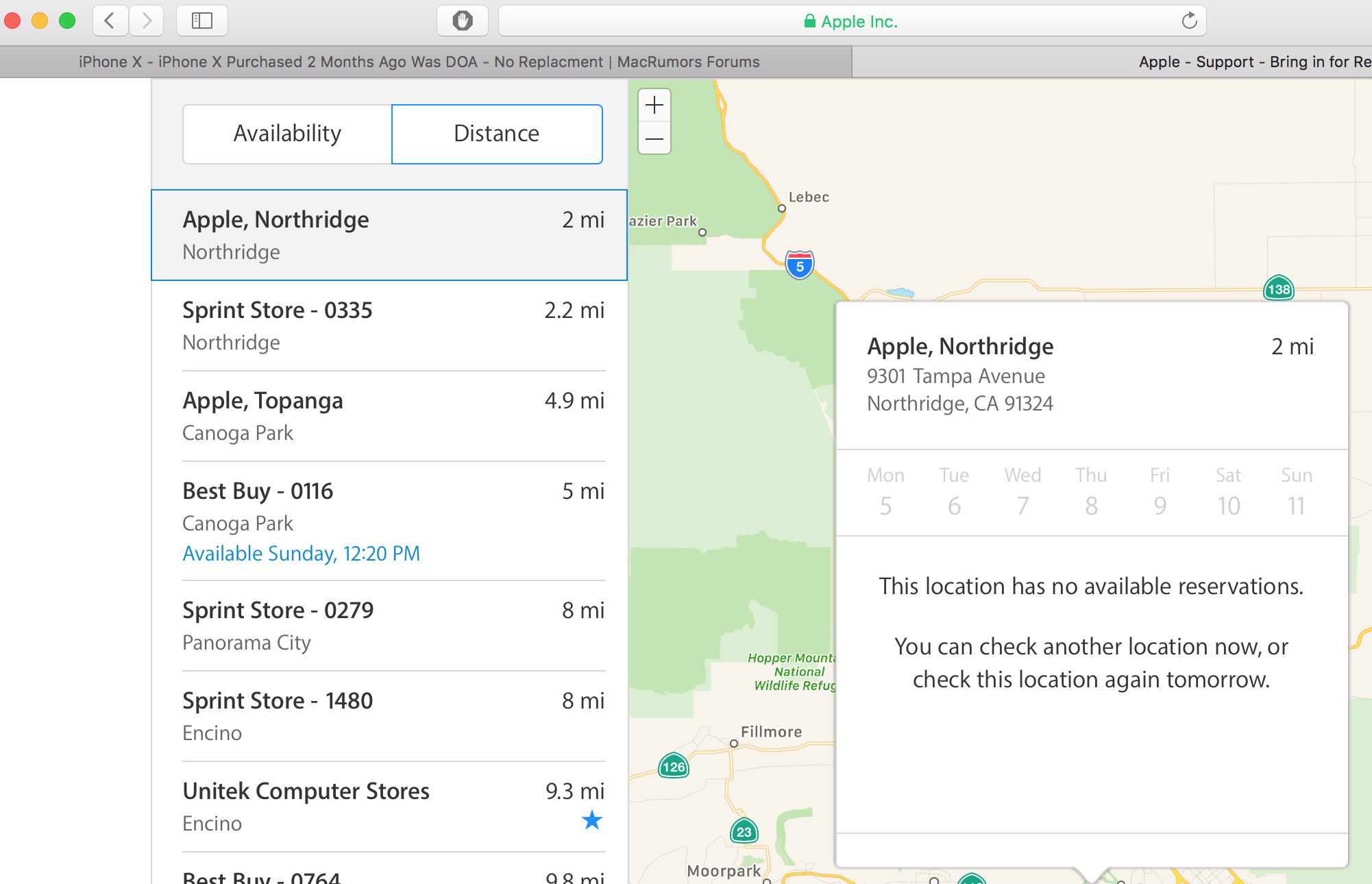
Task: Select Best Buy - 0116 location
Action: (389, 521)
